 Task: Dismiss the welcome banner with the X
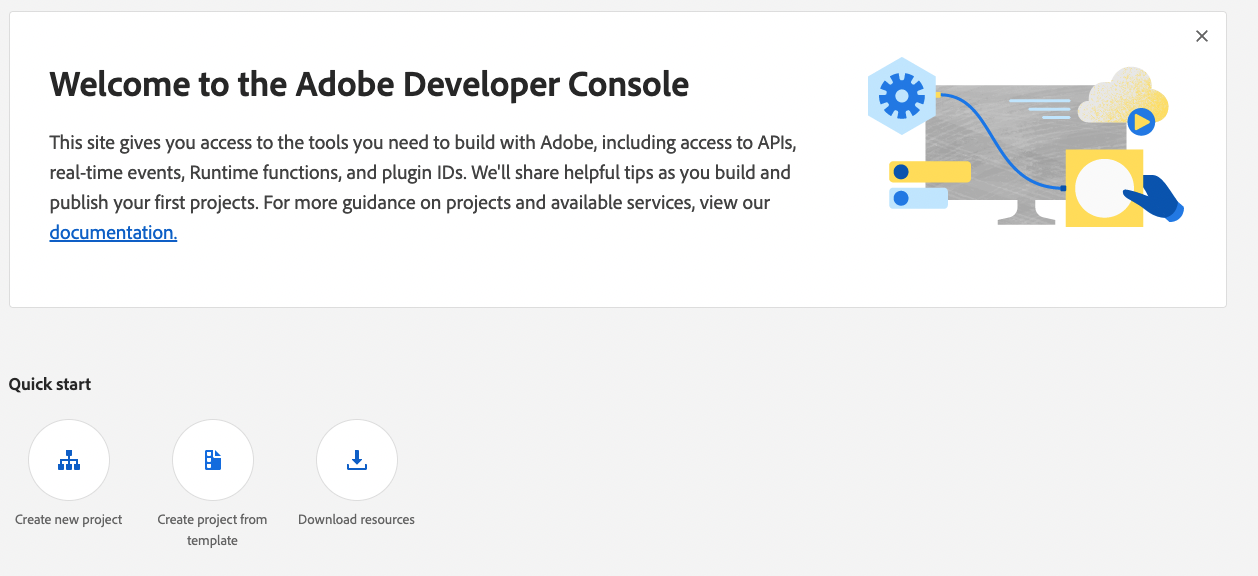pos(1202,36)
